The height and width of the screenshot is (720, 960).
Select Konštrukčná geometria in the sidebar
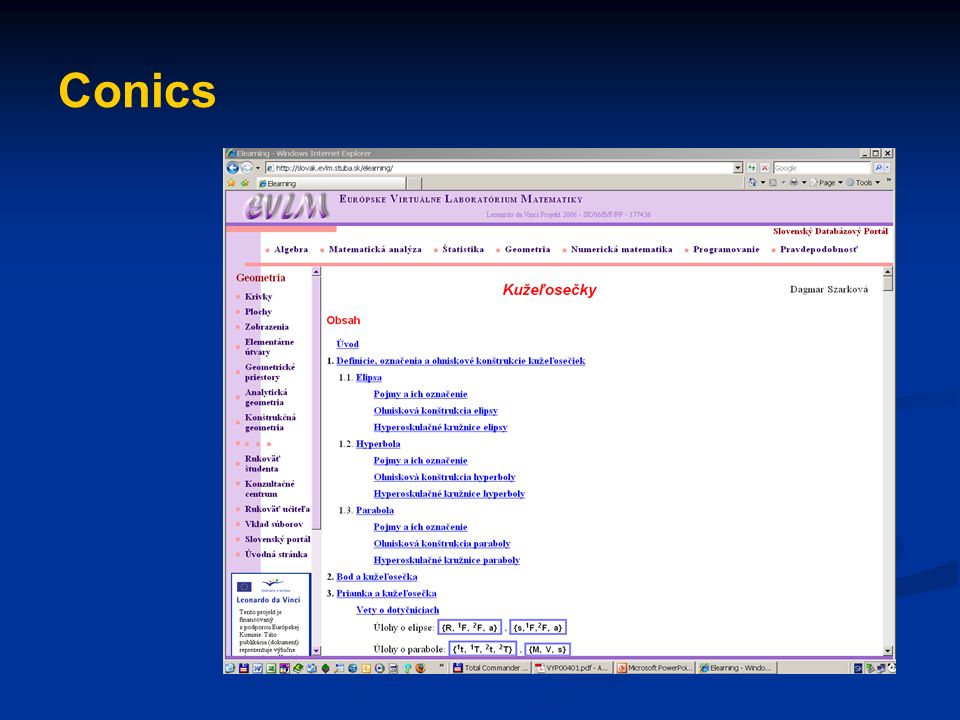(x=270, y=422)
